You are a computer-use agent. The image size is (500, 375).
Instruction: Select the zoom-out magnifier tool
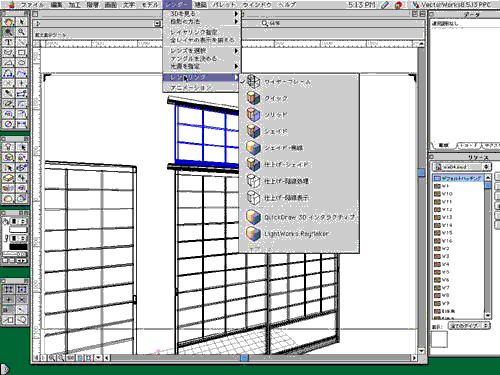[x=21, y=32]
